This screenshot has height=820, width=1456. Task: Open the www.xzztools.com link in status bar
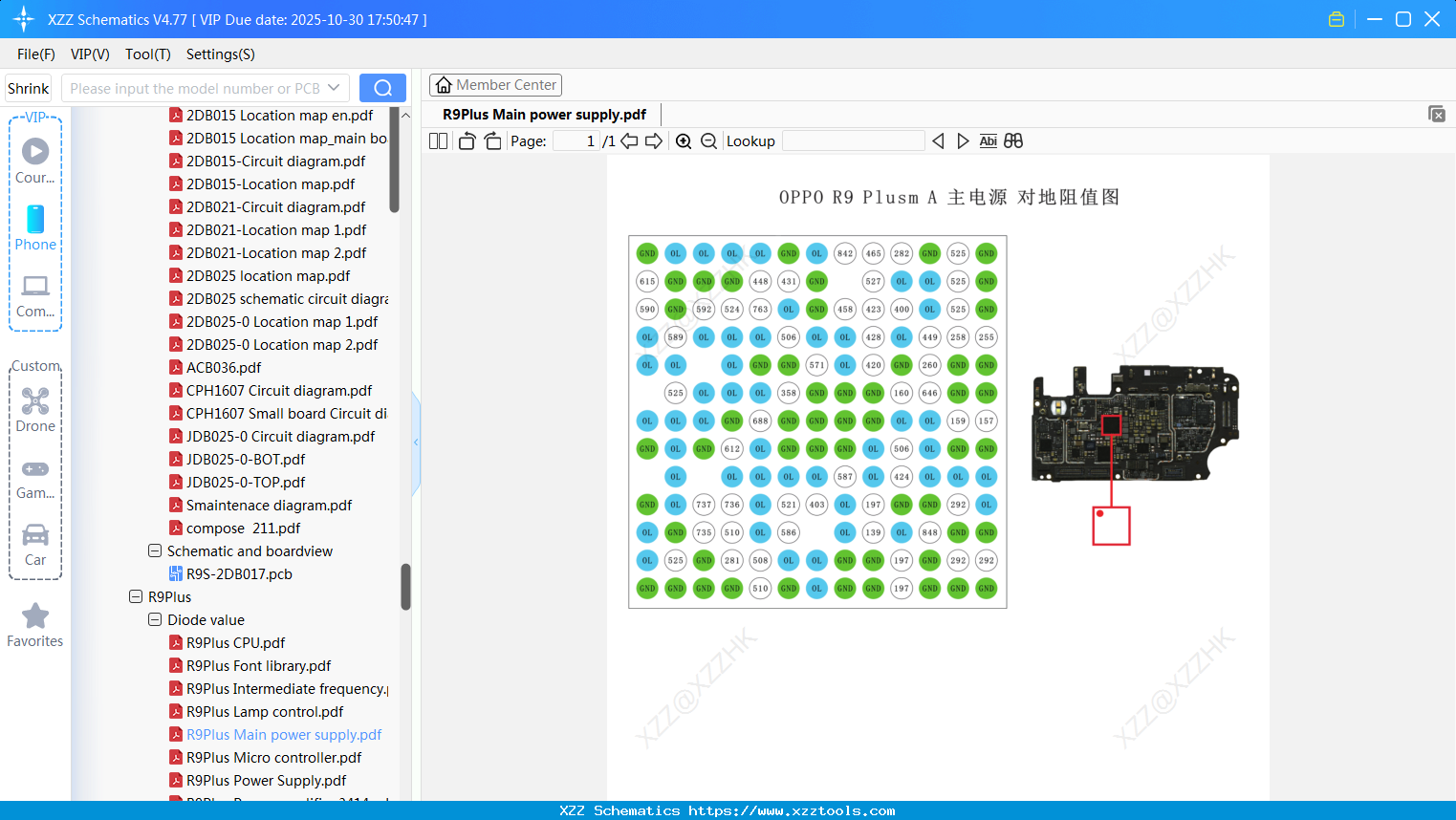point(792,810)
